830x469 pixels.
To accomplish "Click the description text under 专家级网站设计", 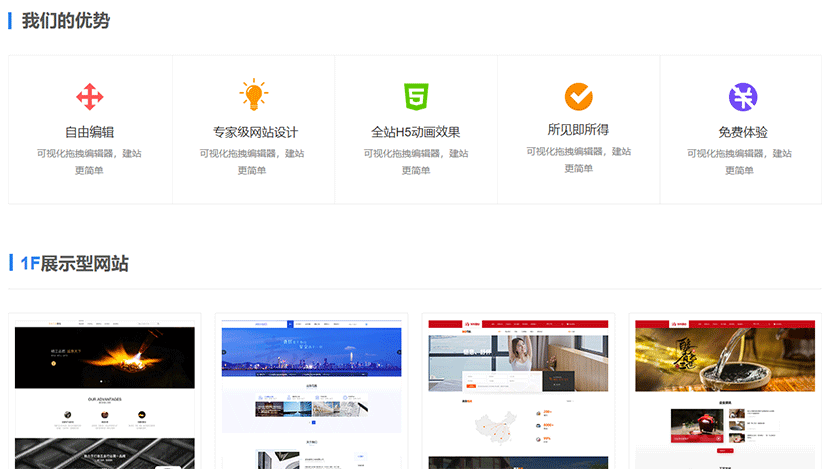I will pos(252,161).
